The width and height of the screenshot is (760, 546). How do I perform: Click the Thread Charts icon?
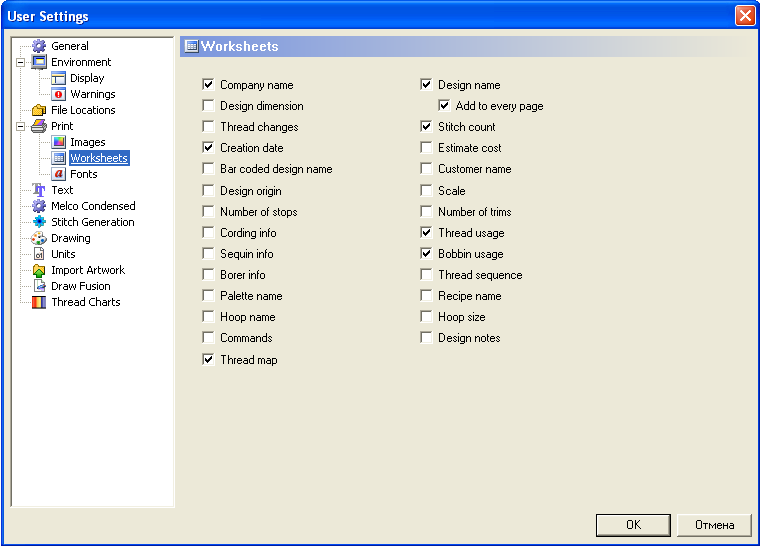39,302
